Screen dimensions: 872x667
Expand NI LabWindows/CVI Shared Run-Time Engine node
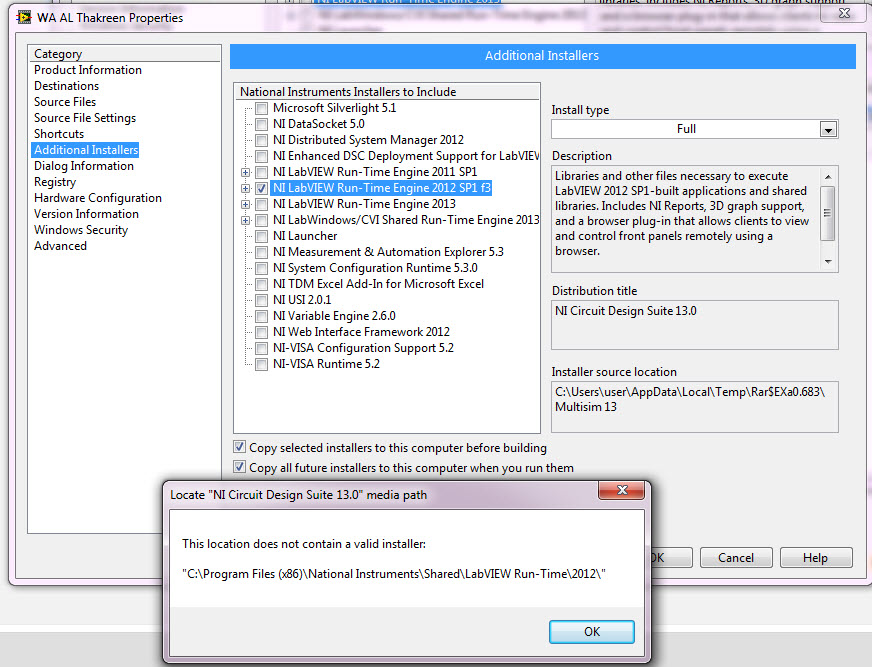(245, 221)
